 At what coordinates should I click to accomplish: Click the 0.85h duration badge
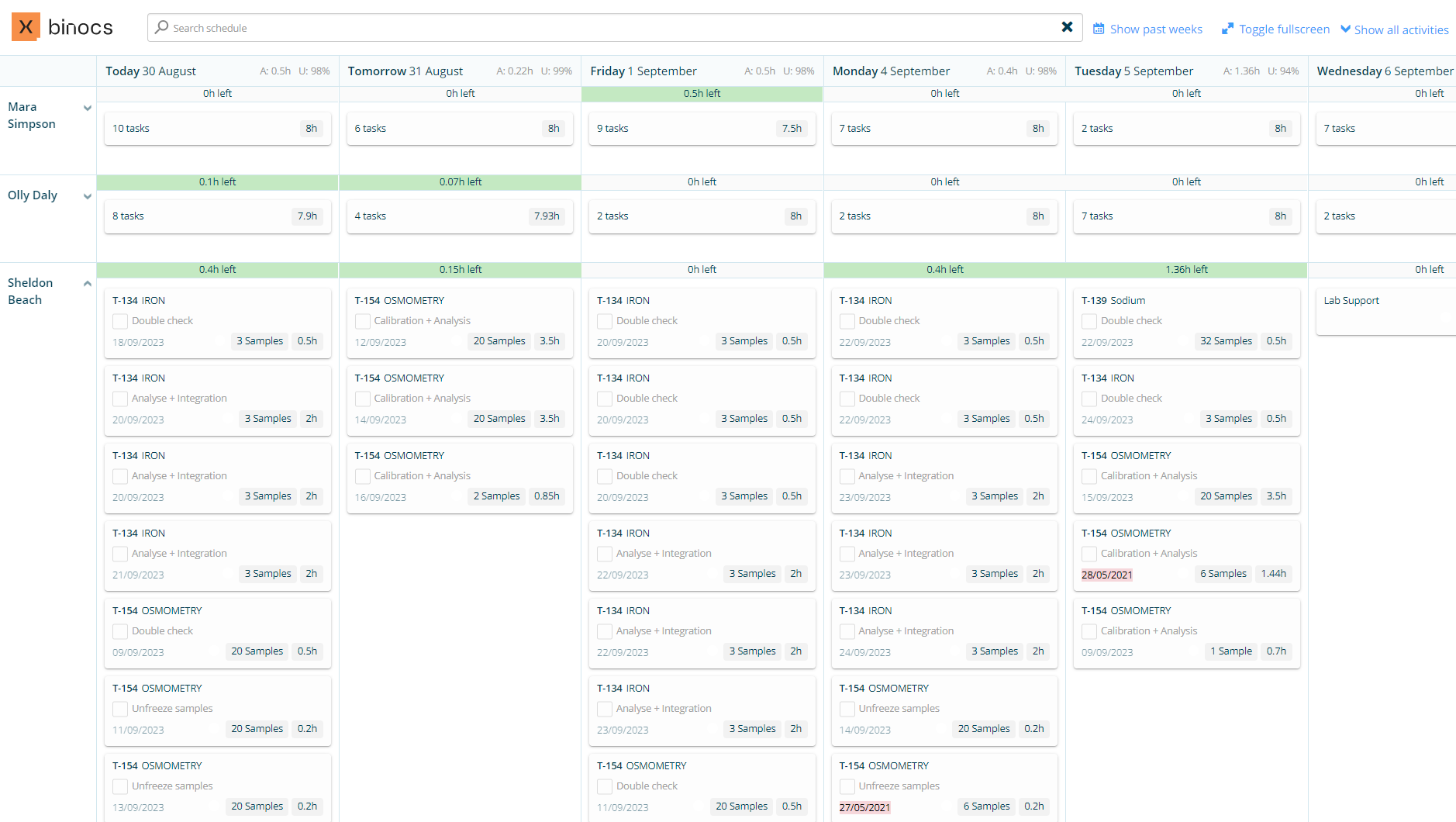[547, 496]
